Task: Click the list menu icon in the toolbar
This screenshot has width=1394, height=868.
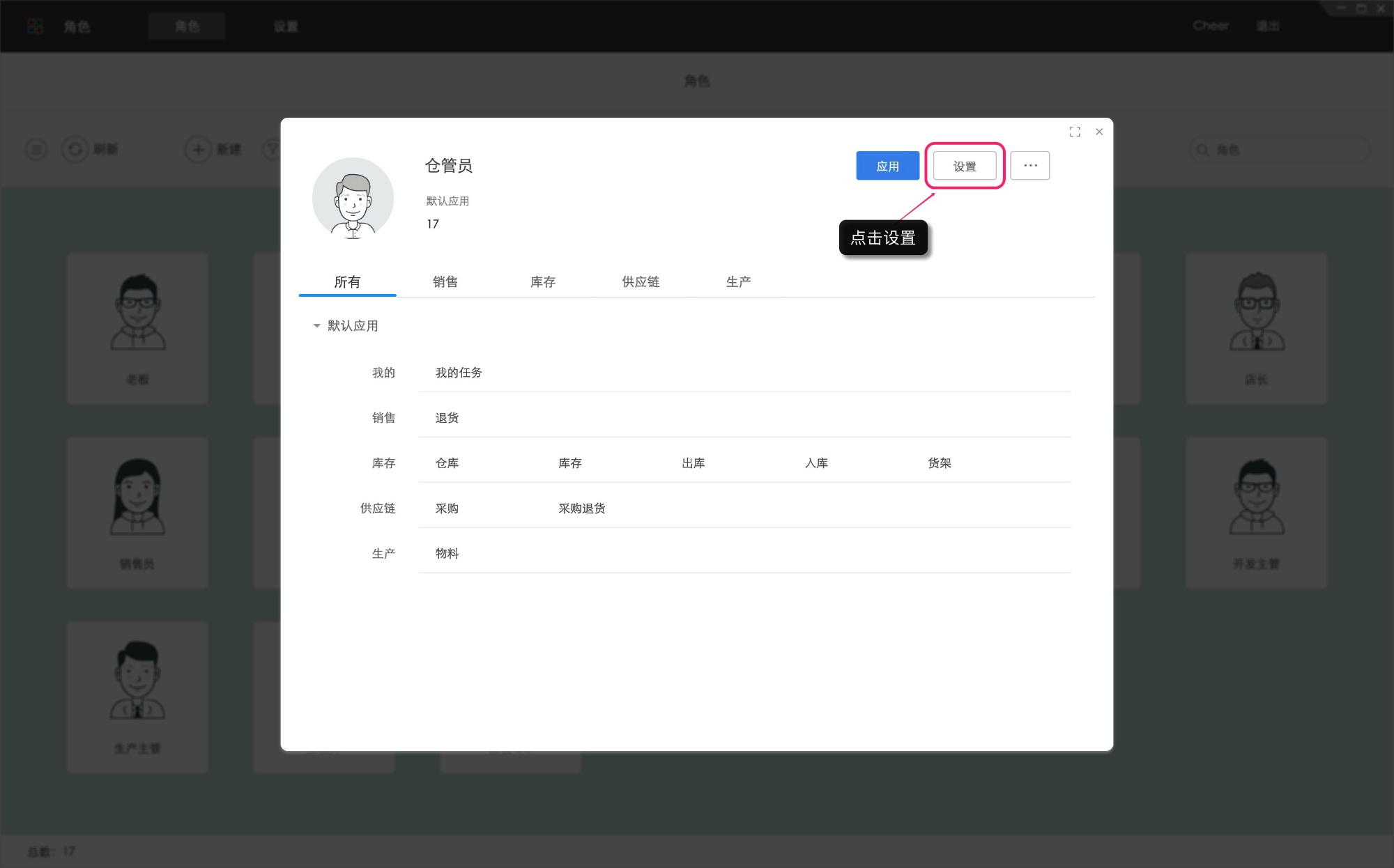Action: (x=36, y=150)
